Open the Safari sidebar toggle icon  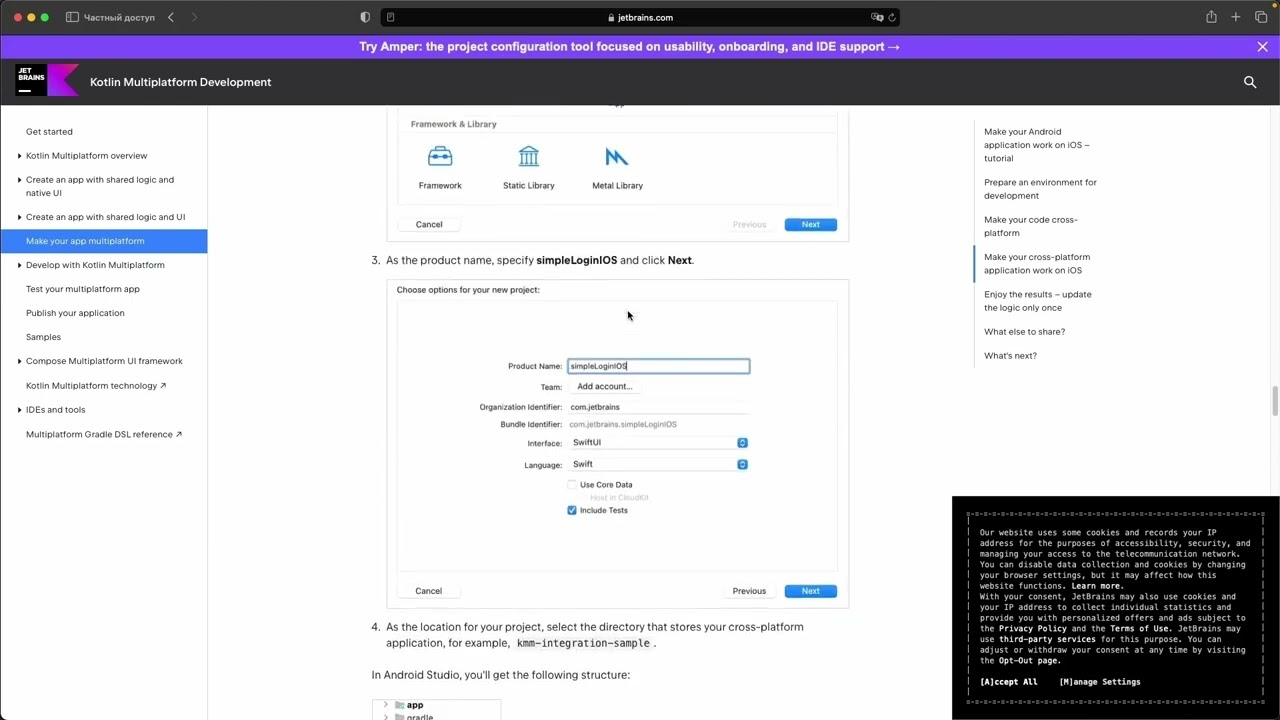click(x=72, y=17)
